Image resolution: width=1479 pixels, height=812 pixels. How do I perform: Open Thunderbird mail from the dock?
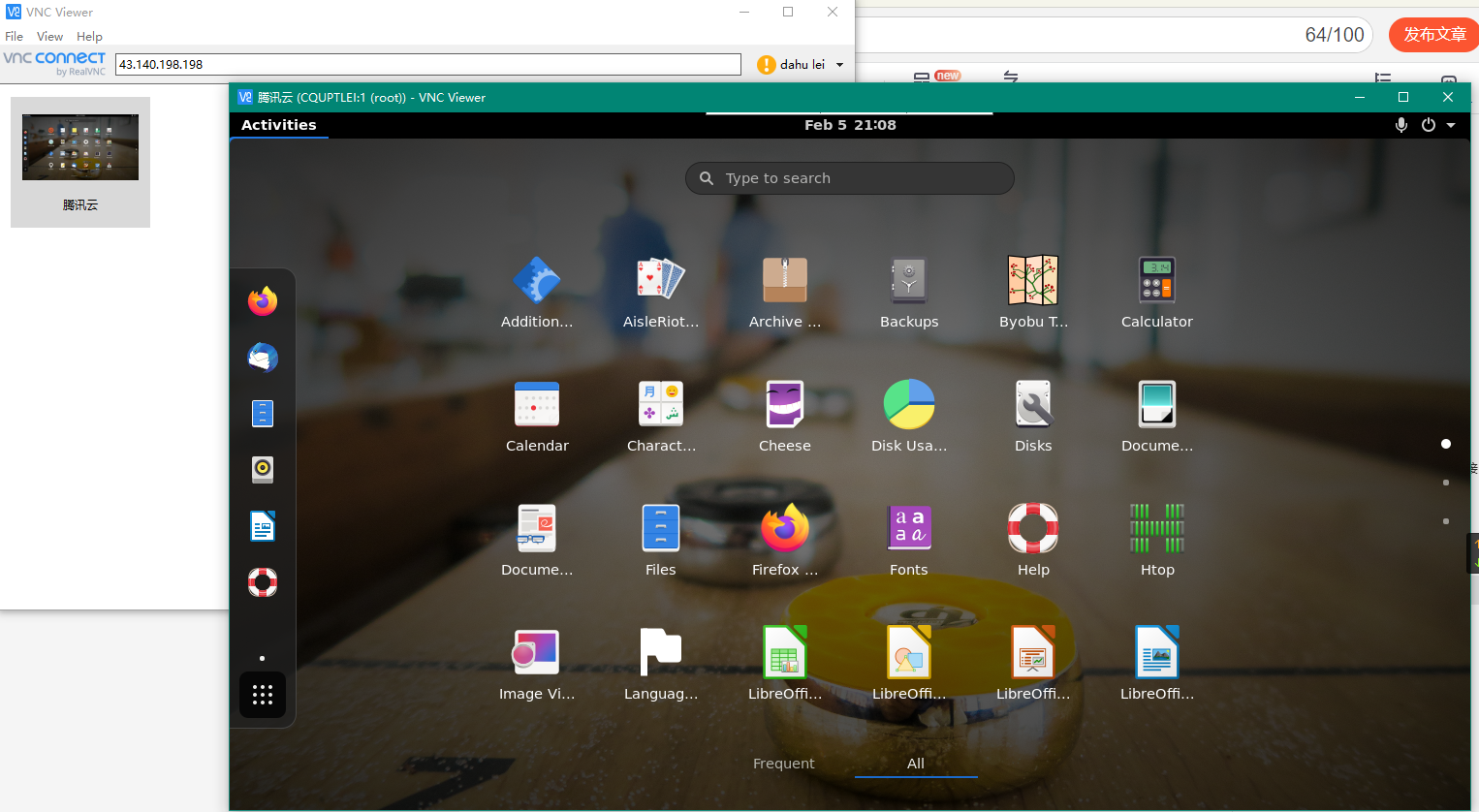click(x=262, y=358)
